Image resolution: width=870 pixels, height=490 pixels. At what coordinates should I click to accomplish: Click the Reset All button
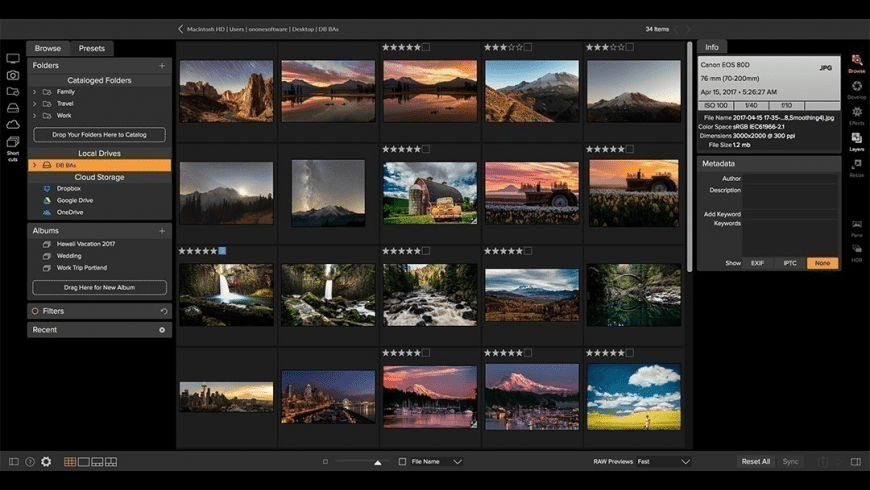pyautogui.click(x=755, y=462)
